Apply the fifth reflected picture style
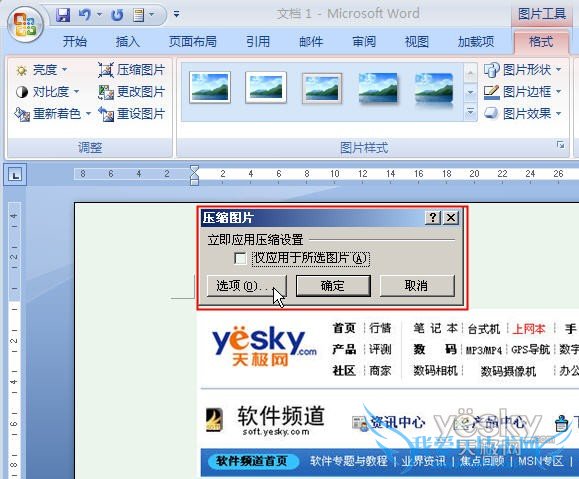 [x=434, y=90]
